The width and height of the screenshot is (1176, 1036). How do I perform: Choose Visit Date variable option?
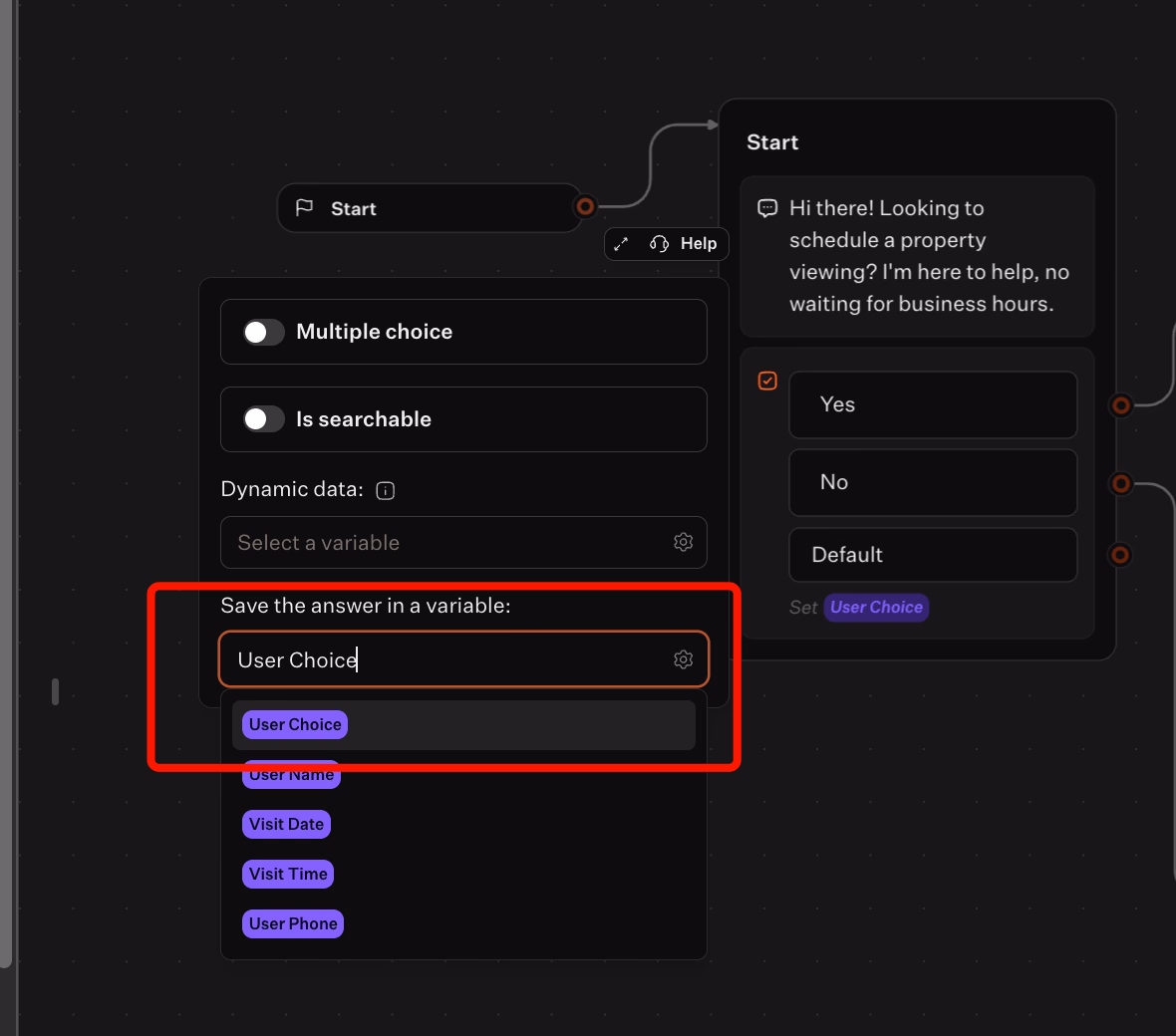pos(286,825)
